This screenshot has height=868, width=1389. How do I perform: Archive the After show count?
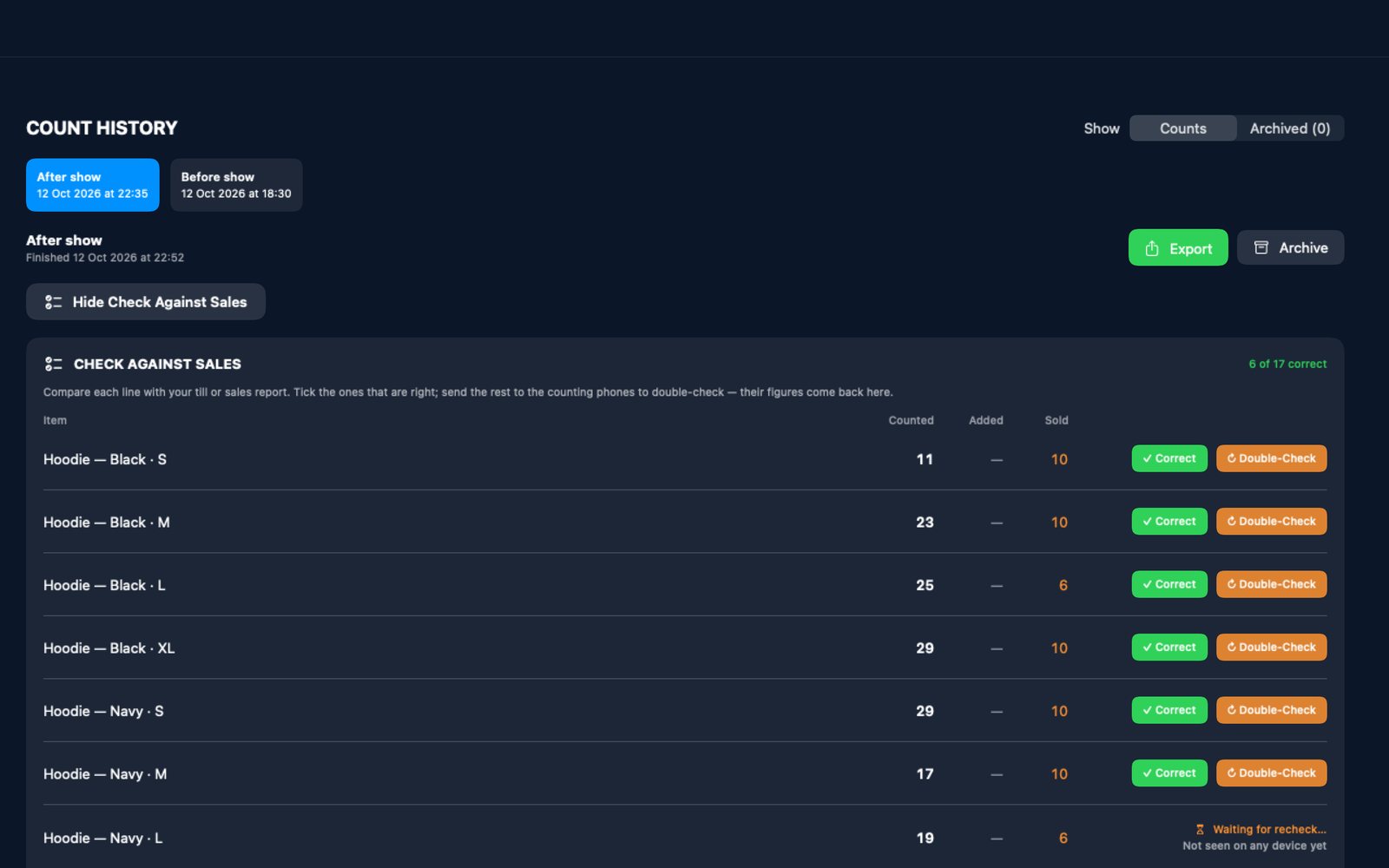pos(1291,248)
